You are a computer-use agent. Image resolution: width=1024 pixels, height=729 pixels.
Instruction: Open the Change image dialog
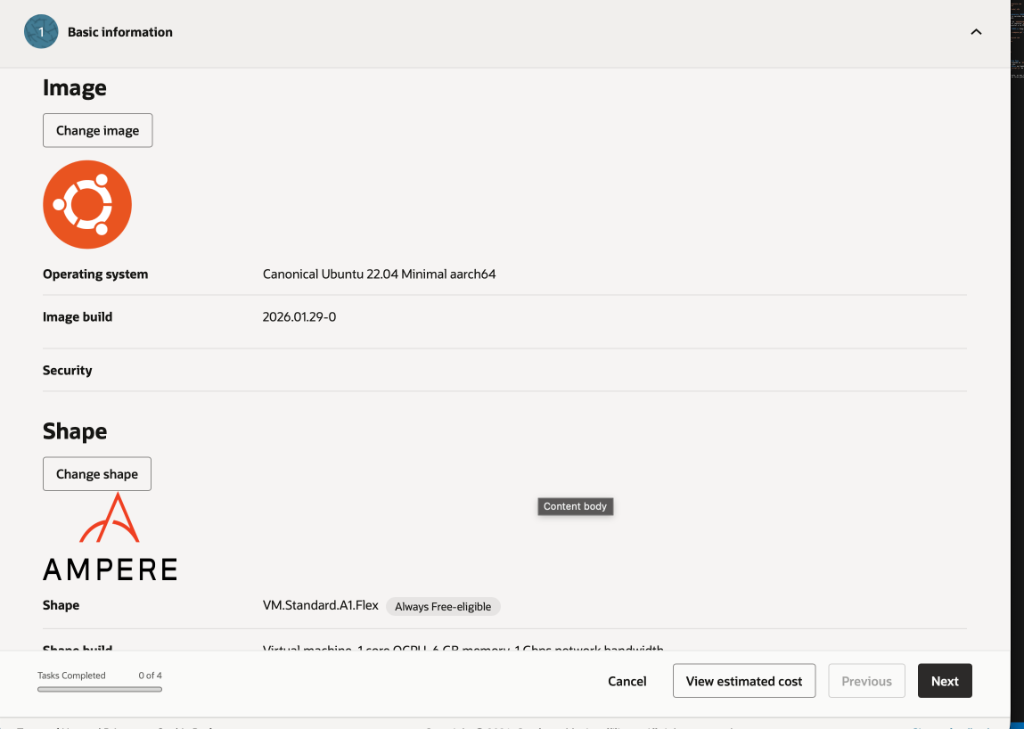pyautogui.click(x=97, y=130)
